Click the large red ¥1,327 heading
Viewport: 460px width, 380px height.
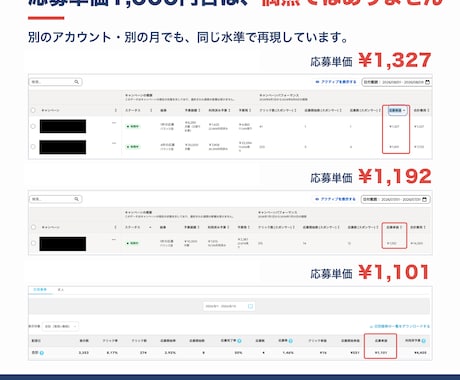(x=395, y=61)
